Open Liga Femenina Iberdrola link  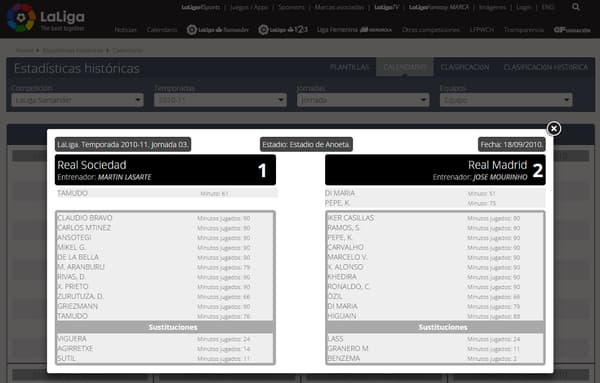[x=354, y=29]
